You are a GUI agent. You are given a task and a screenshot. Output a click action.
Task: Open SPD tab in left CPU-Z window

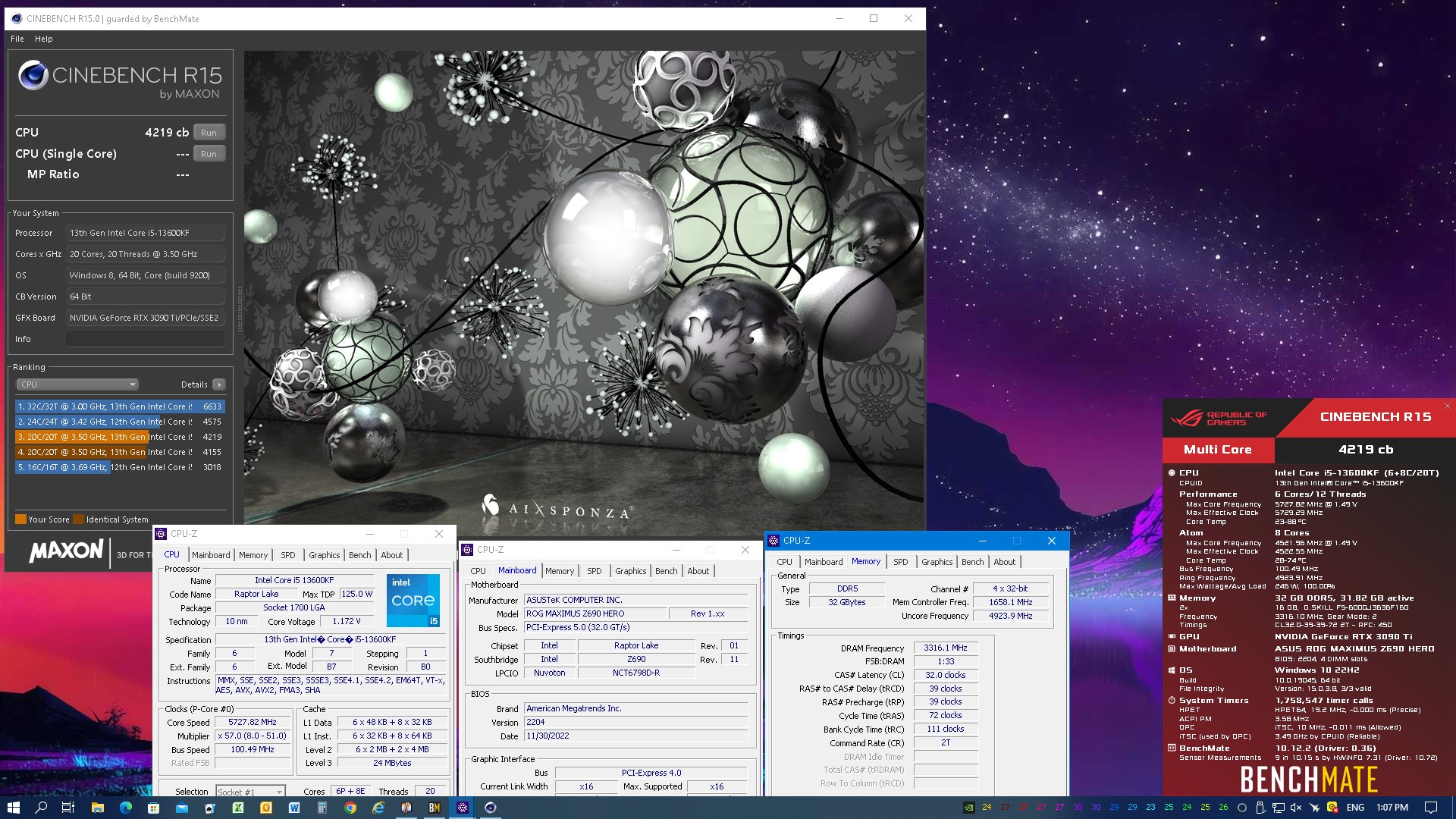[288, 555]
